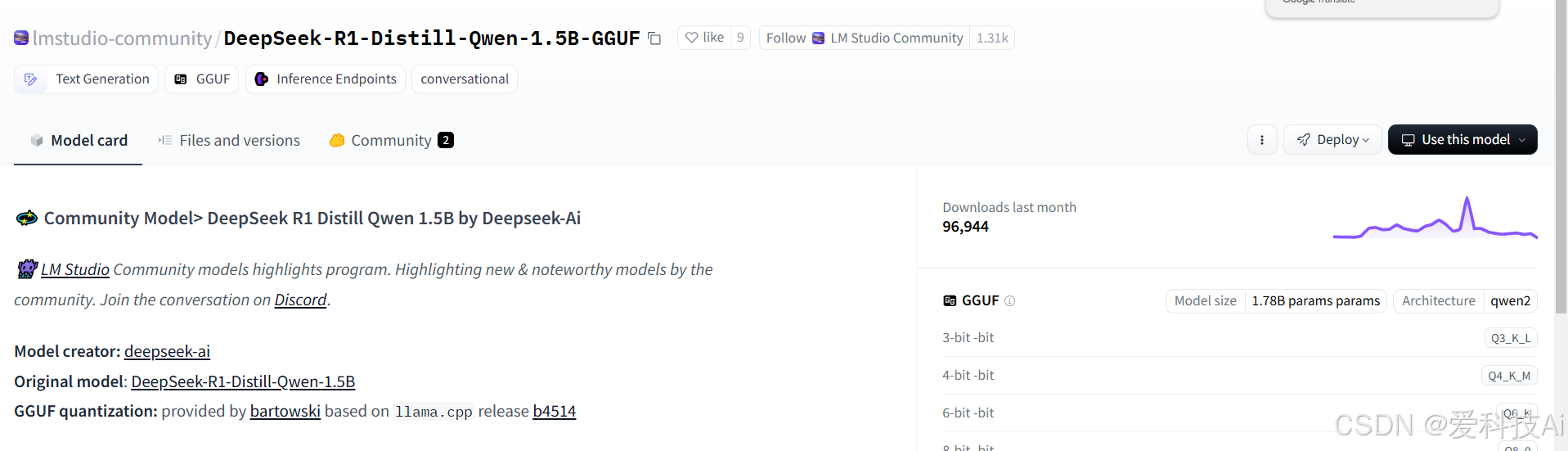Follow LM Studio Community

point(864,38)
